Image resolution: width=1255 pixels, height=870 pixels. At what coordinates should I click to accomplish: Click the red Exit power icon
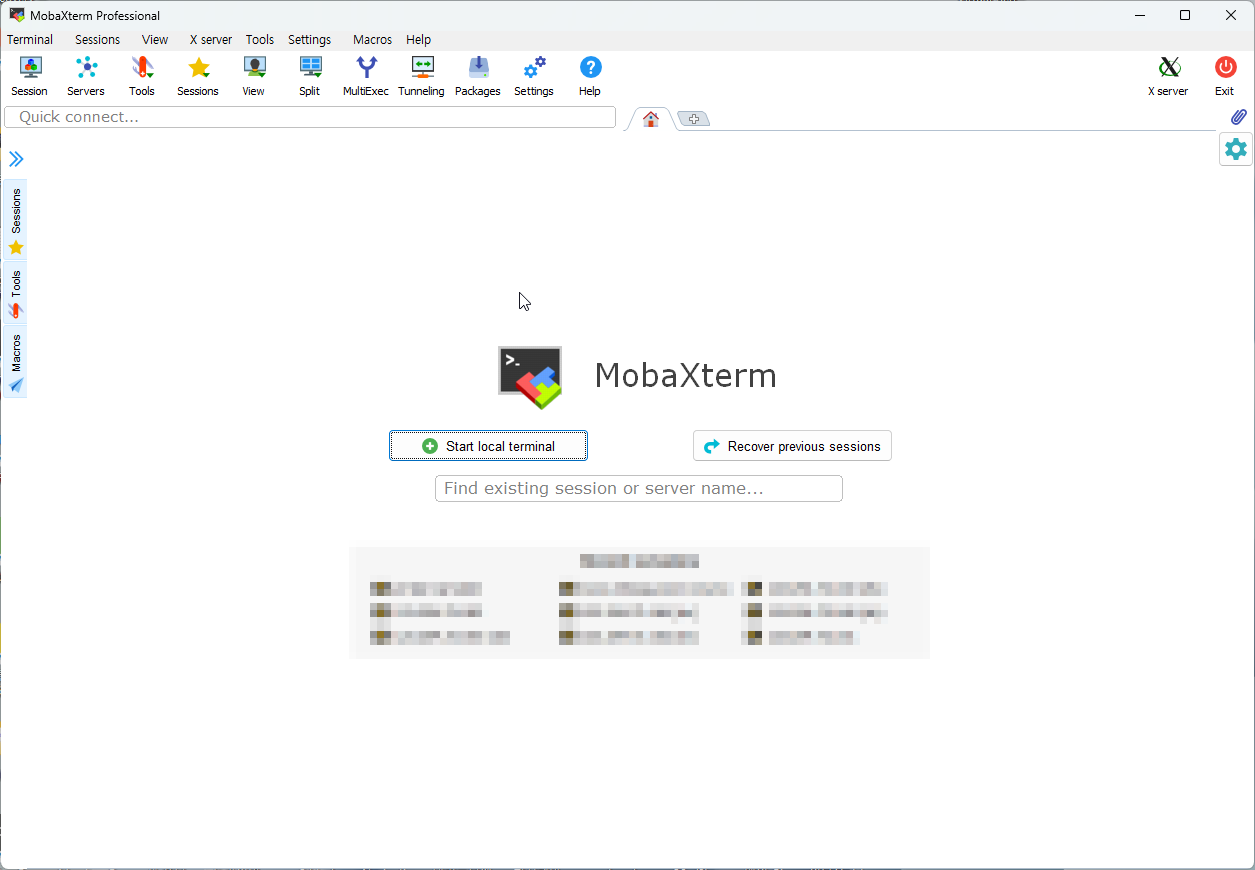pyautogui.click(x=1225, y=77)
